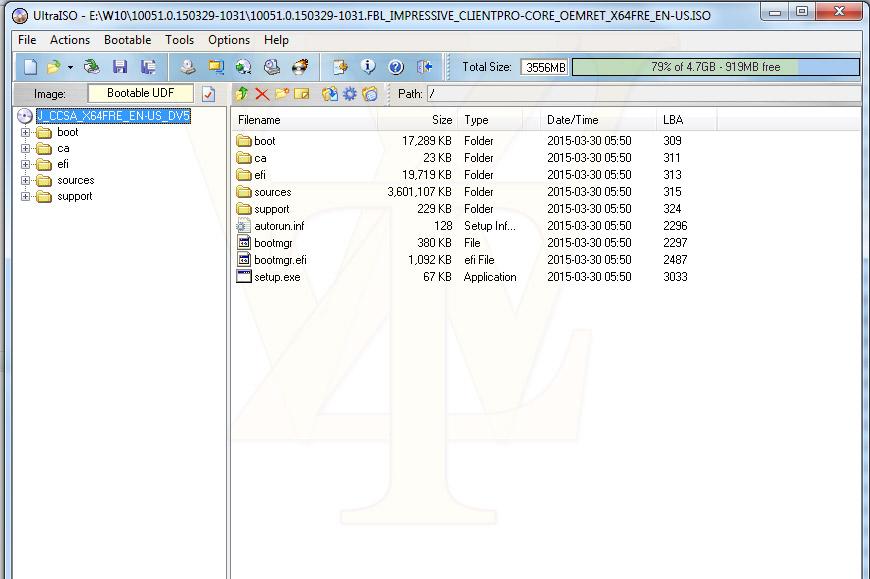
Task: Click the LBA value 3033
Action: click(x=675, y=277)
